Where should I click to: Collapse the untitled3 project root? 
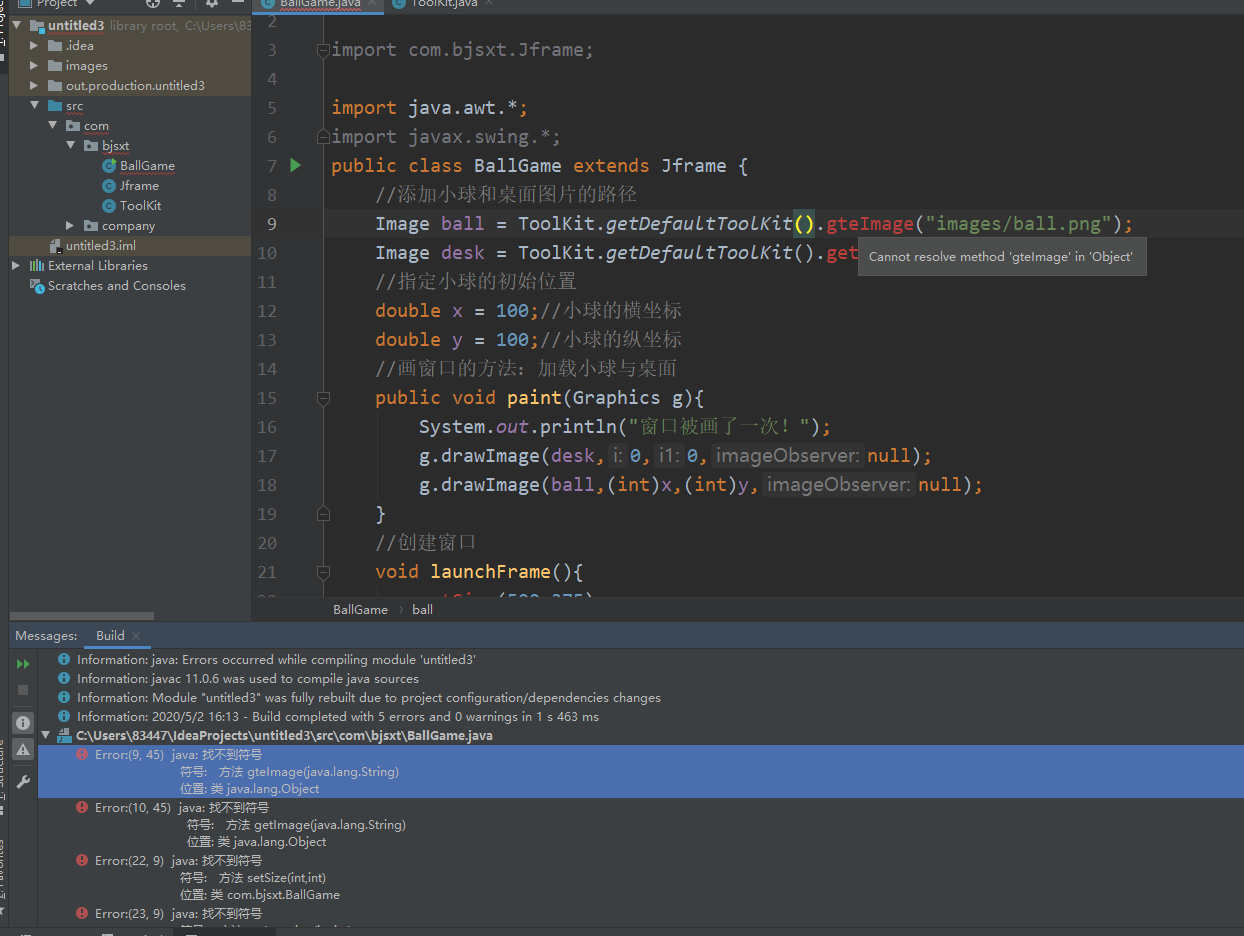click(17, 26)
